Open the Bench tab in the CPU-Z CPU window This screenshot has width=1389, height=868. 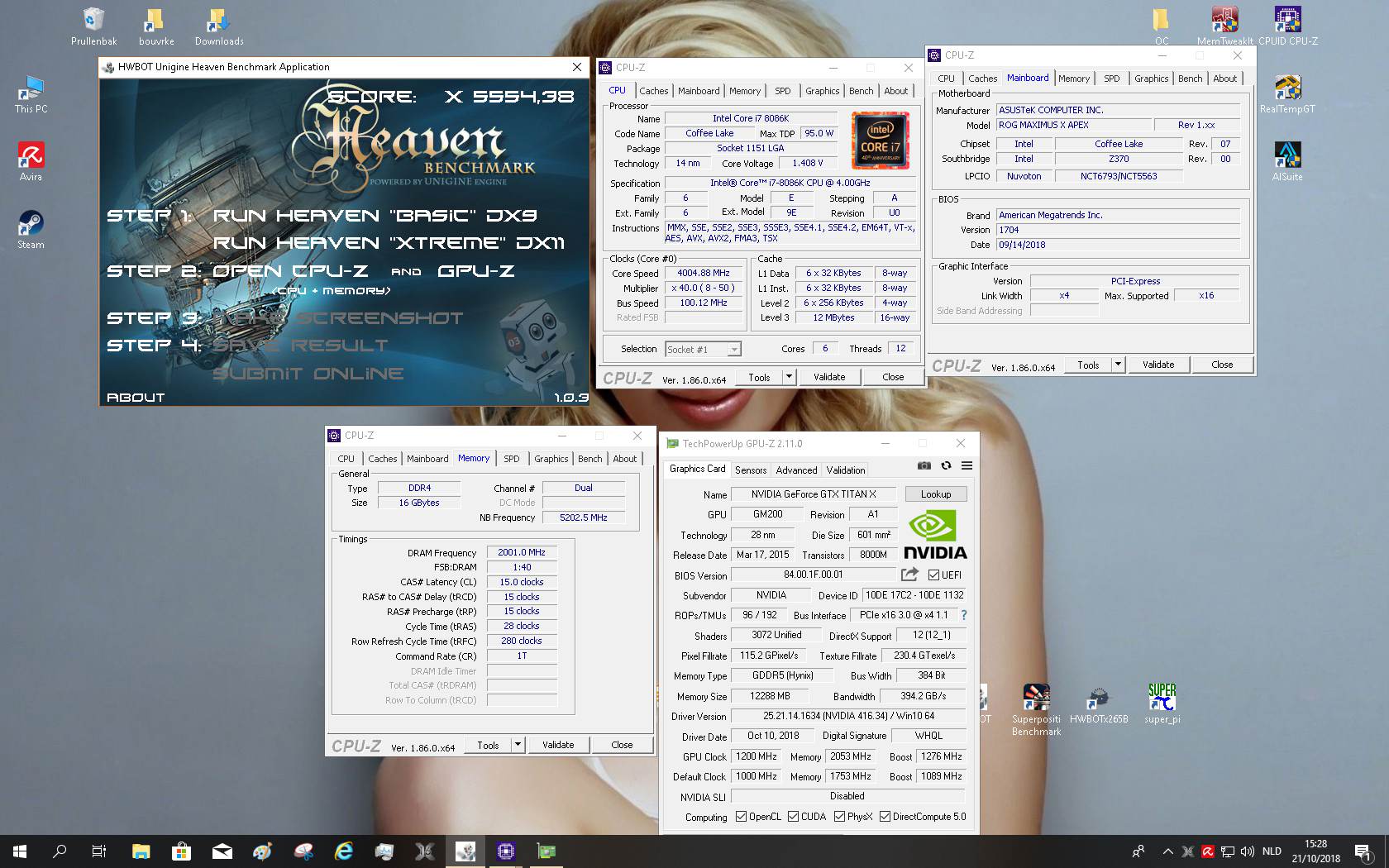861,91
